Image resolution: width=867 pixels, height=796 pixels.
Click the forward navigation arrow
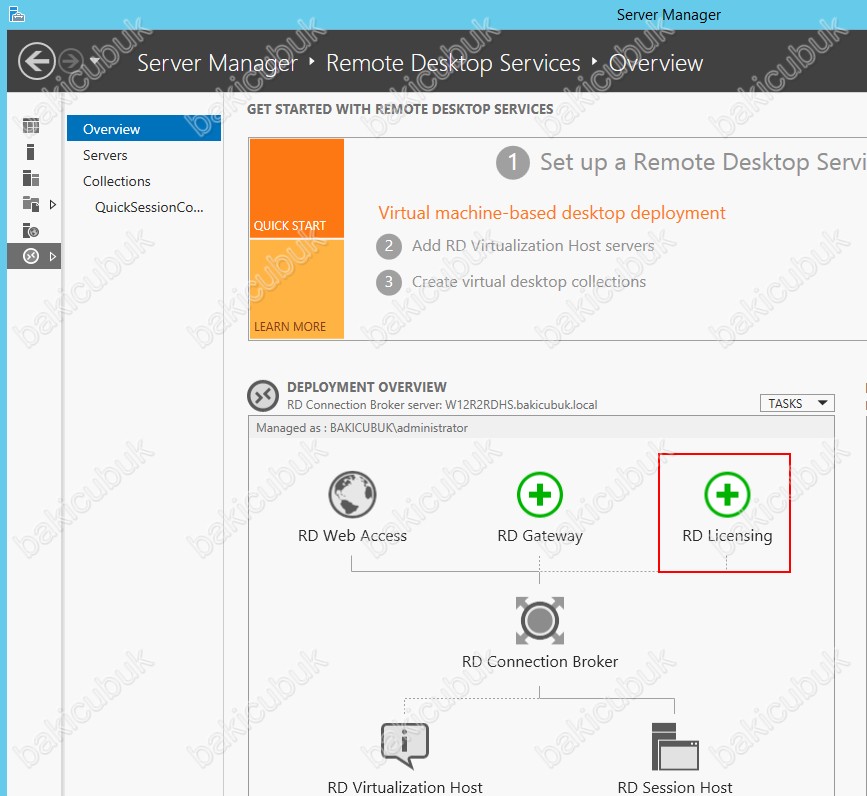pos(71,61)
